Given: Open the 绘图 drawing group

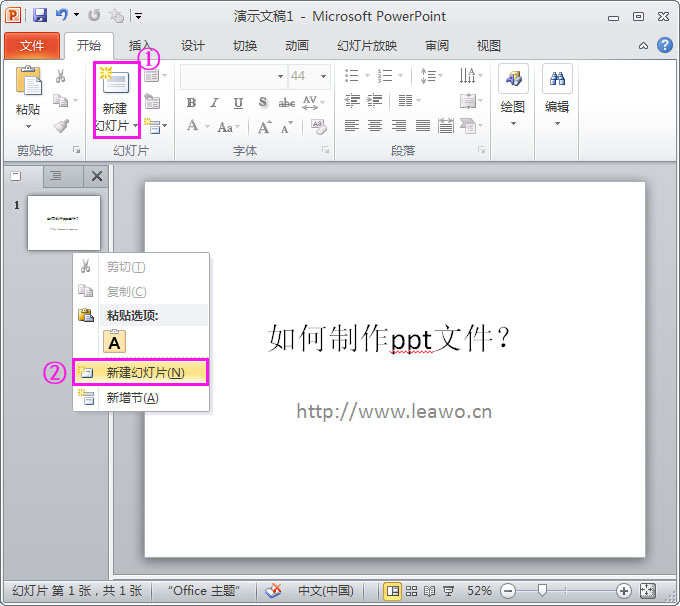Looking at the screenshot, I should (x=513, y=96).
